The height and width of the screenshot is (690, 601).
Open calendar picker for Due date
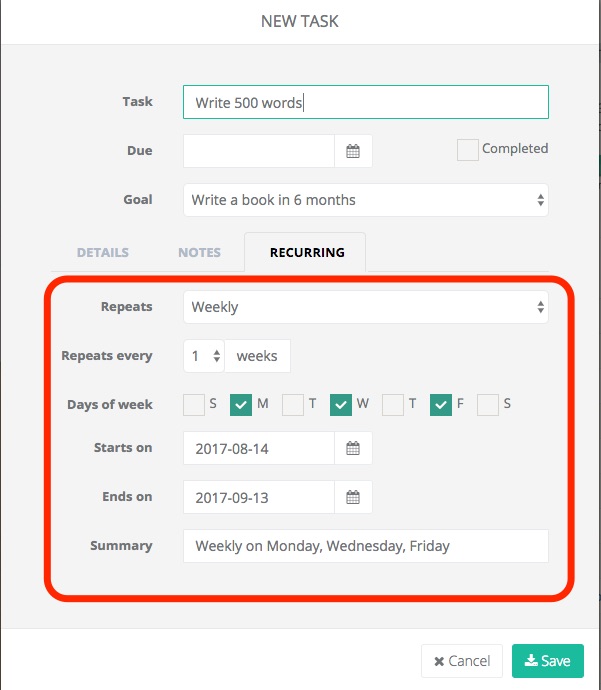(353, 151)
